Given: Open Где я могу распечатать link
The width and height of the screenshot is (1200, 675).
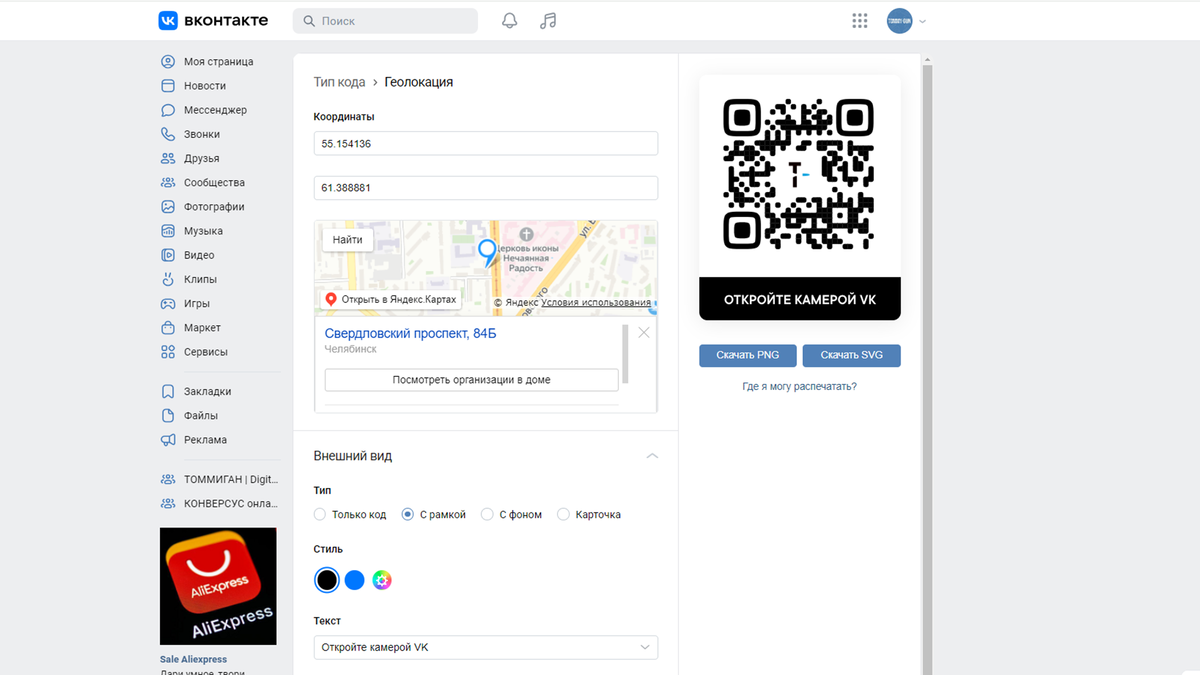Looking at the screenshot, I should pos(799,386).
